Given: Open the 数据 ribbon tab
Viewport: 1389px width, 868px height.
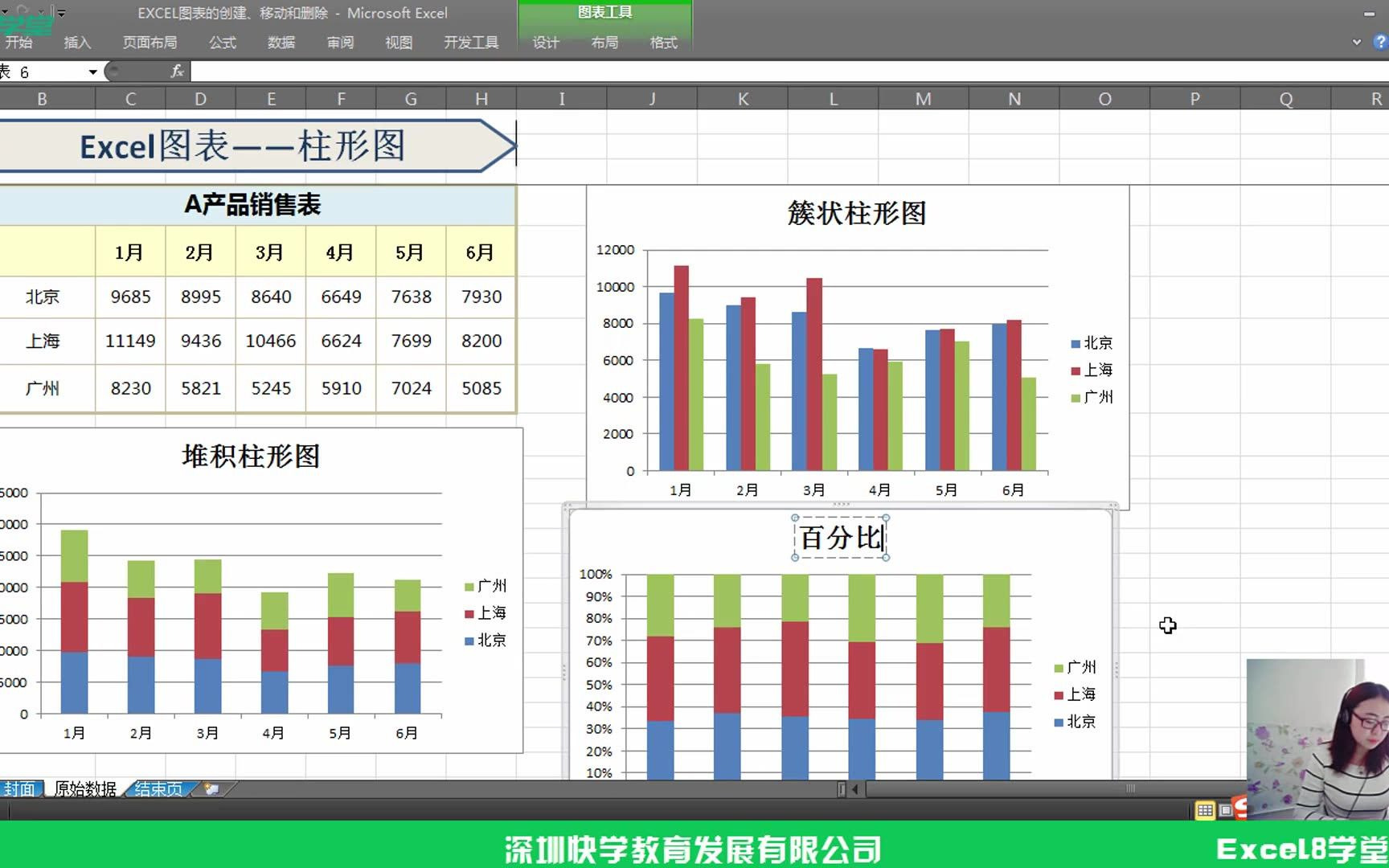Looking at the screenshot, I should [x=280, y=43].
